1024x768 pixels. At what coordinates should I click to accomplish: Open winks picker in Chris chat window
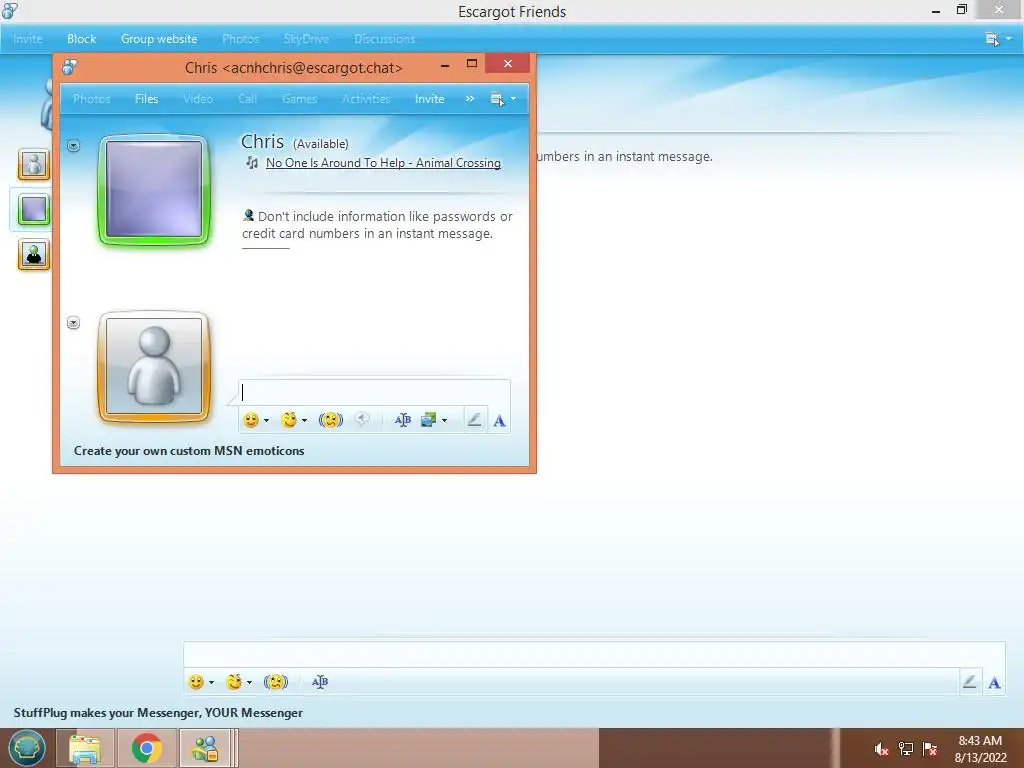(x=289, y=420)
